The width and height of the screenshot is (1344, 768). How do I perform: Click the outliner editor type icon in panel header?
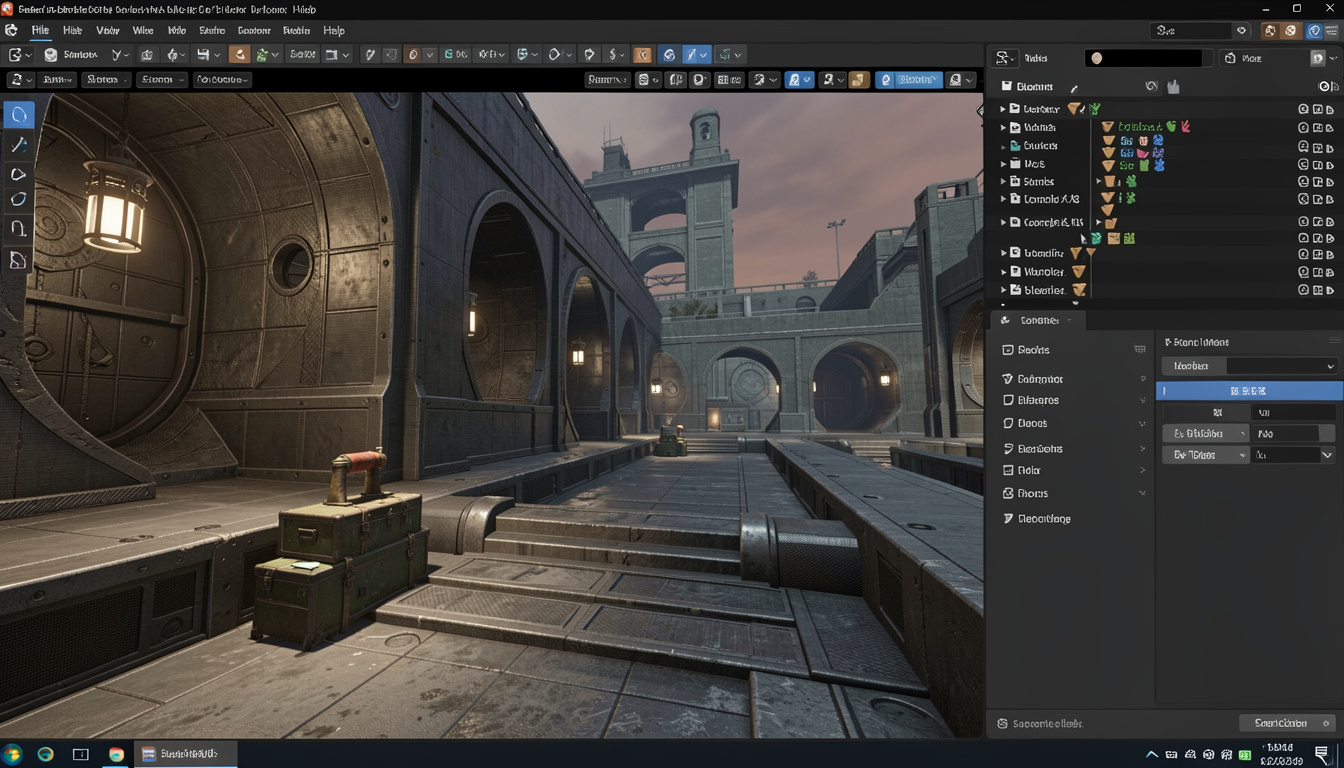(x=1005, y=58)
